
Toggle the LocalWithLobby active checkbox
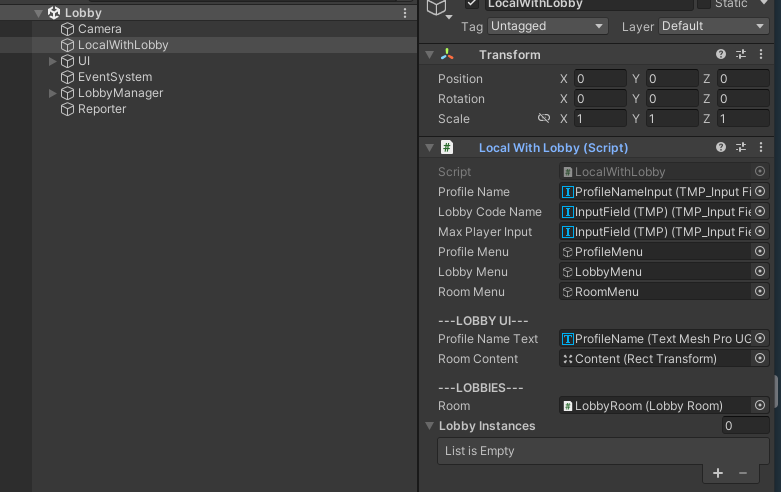[472, 4]
